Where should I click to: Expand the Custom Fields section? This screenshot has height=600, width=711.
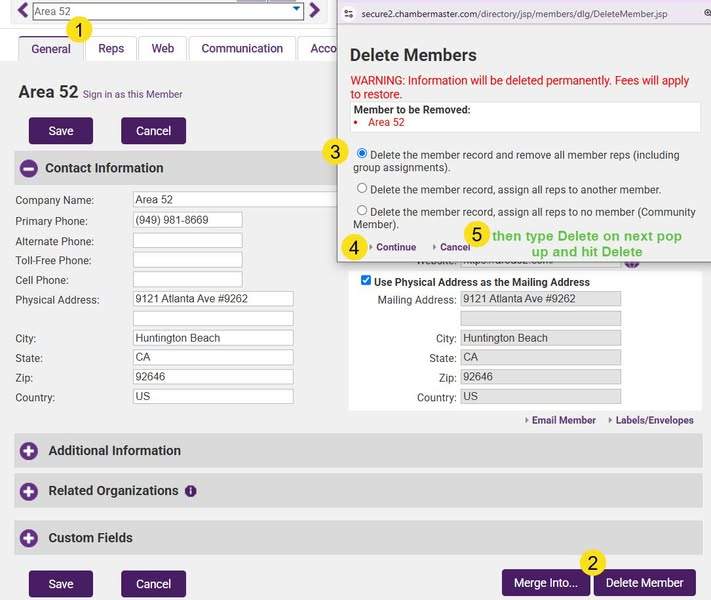pos(28,538)
